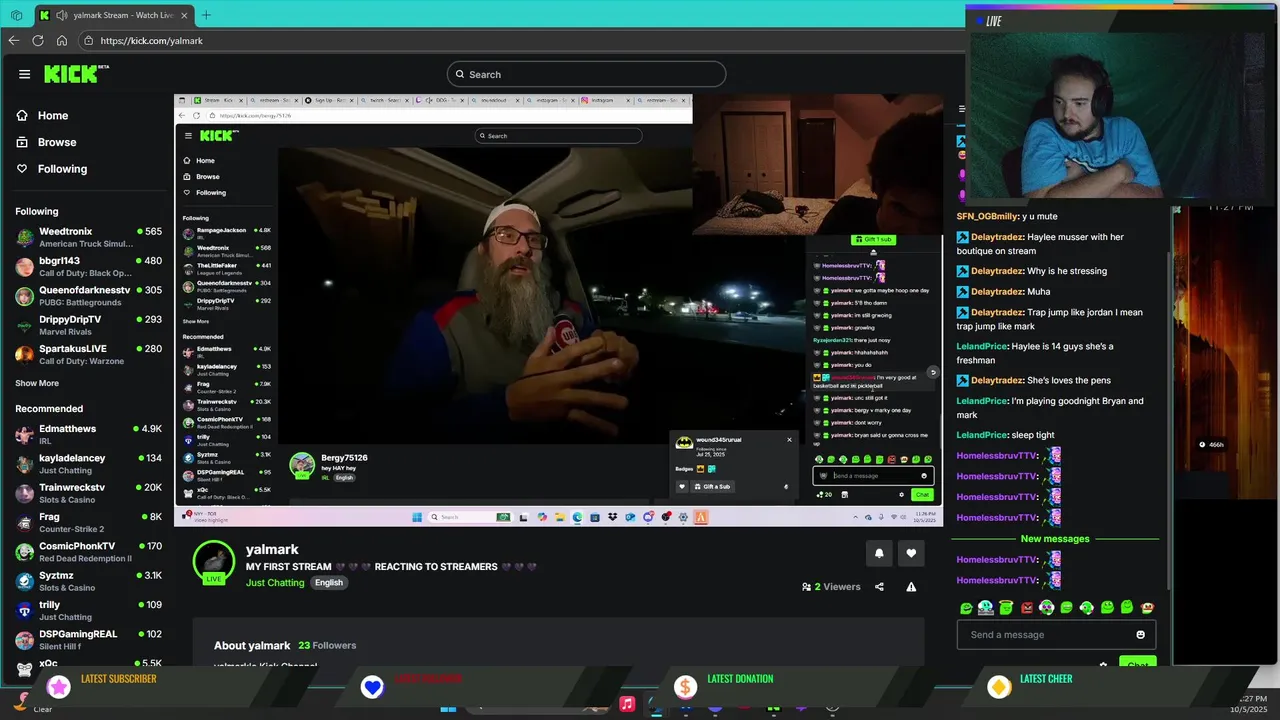Open kayladelancey recommended channel

pos(88,463)
